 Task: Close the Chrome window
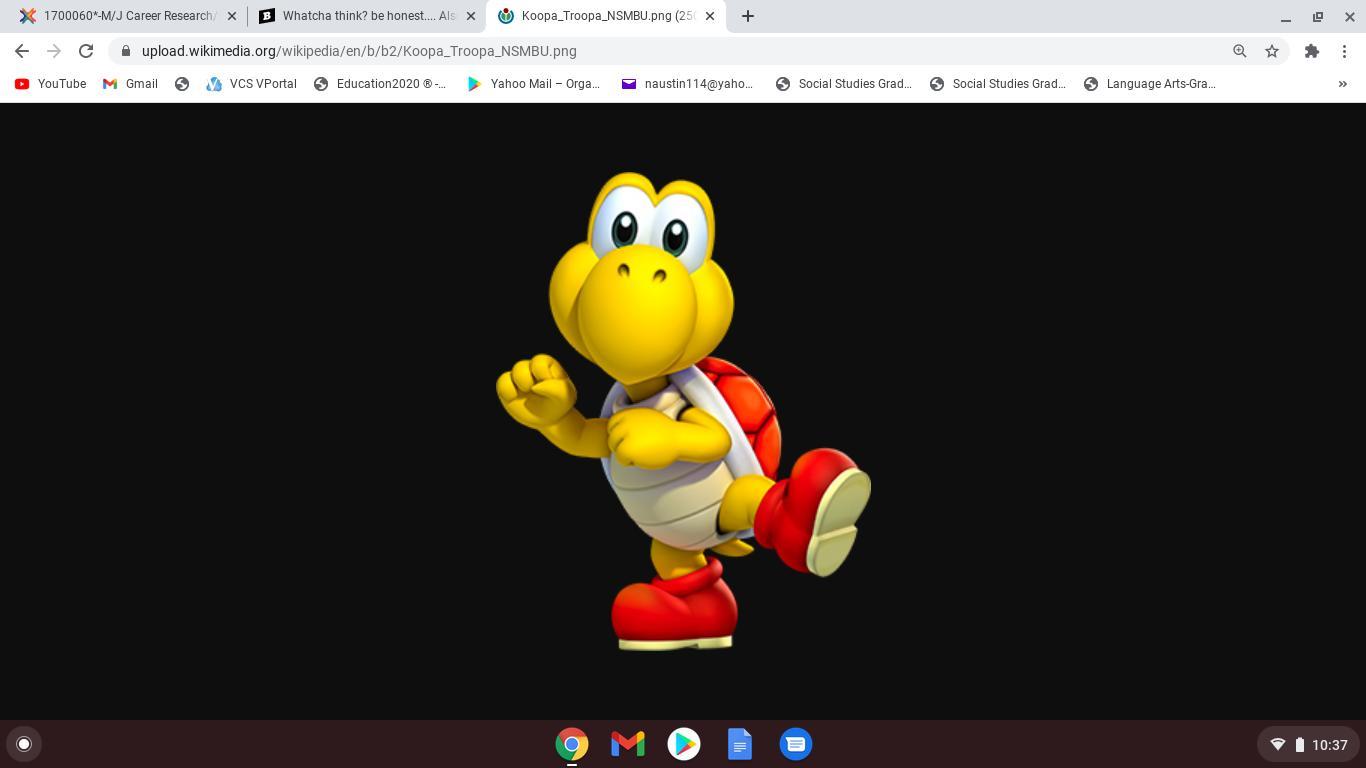[x=1350, y=16]
